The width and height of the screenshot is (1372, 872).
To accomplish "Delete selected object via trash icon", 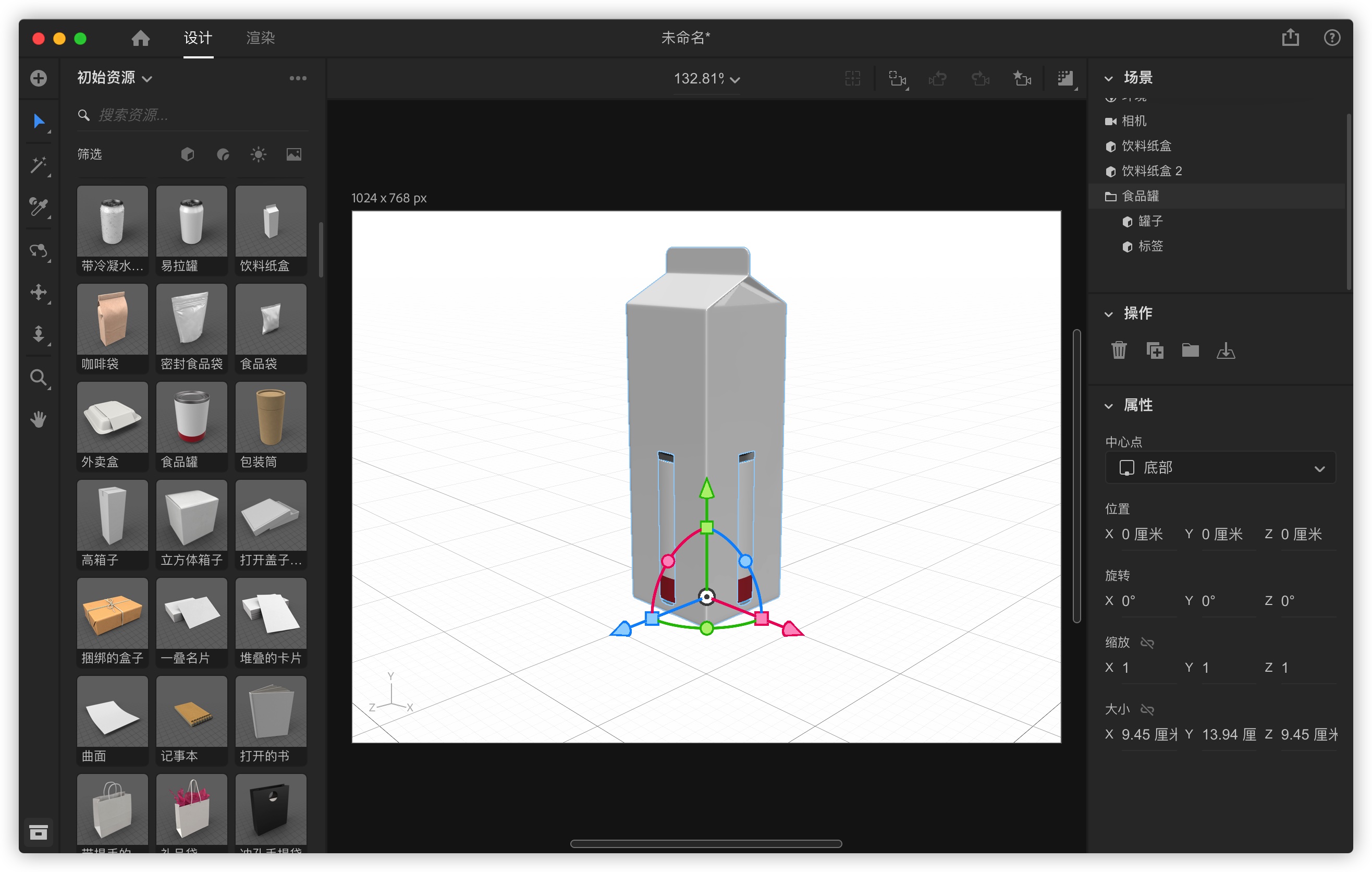I will 1119,350.
